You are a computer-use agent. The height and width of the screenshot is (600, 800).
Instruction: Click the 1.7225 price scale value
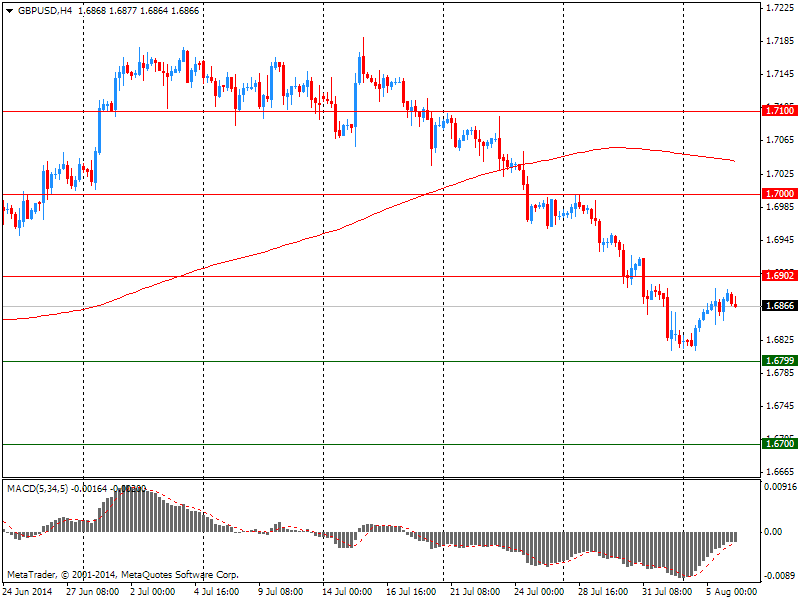(781, 8)
